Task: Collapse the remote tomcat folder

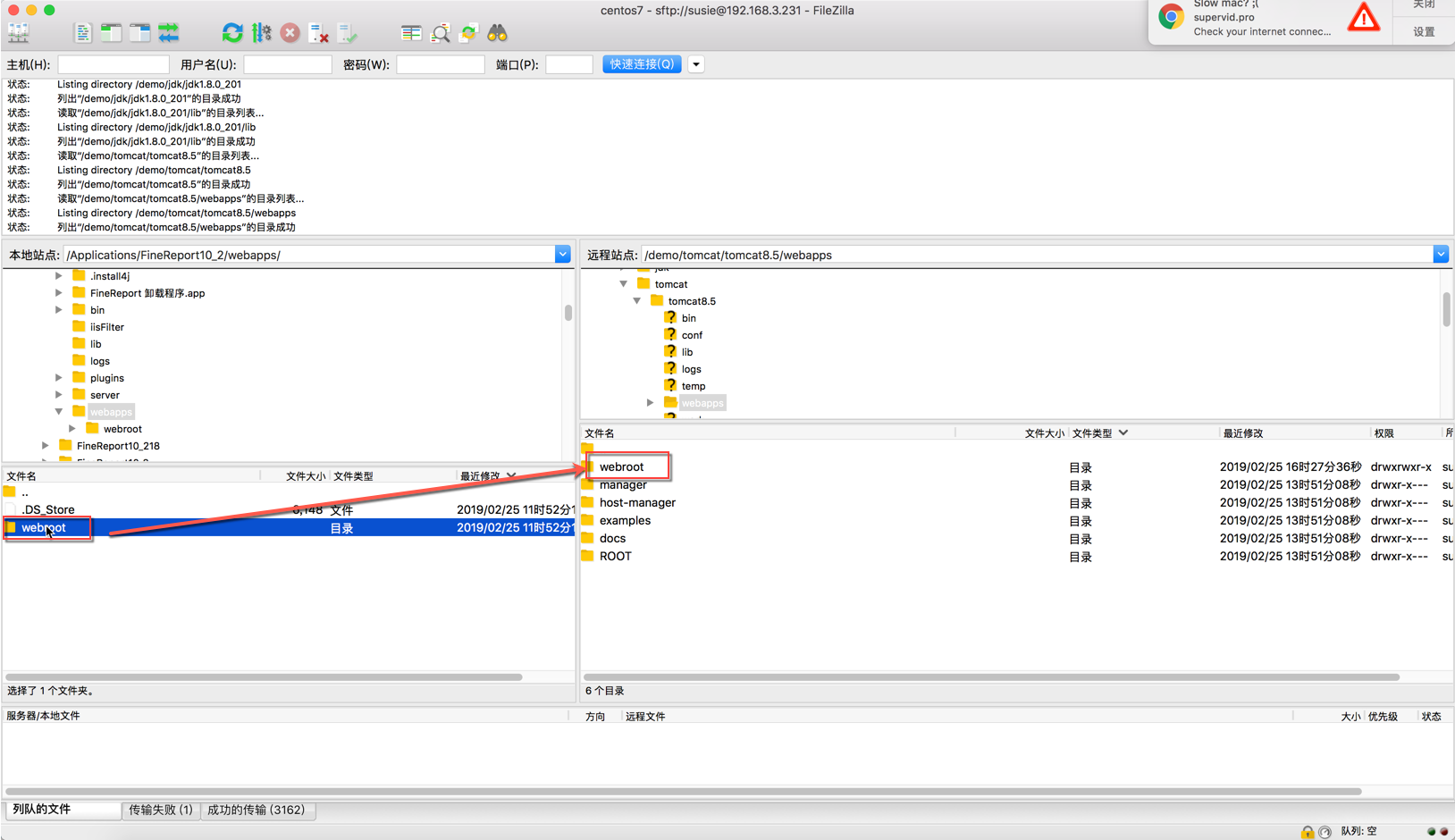Action: (x=624, y=284)
